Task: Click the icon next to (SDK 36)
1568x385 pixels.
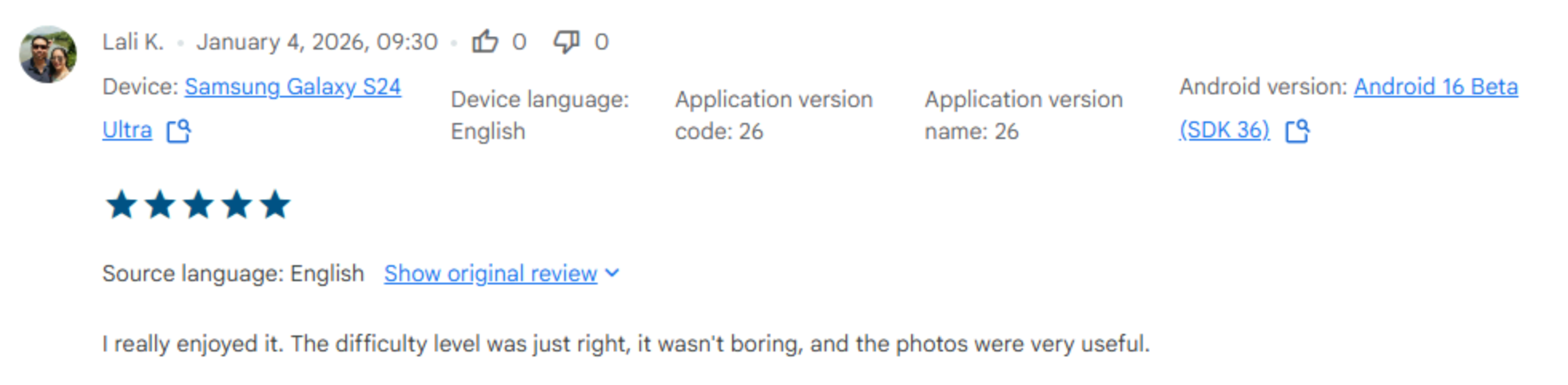Action: pos(1297,130)
